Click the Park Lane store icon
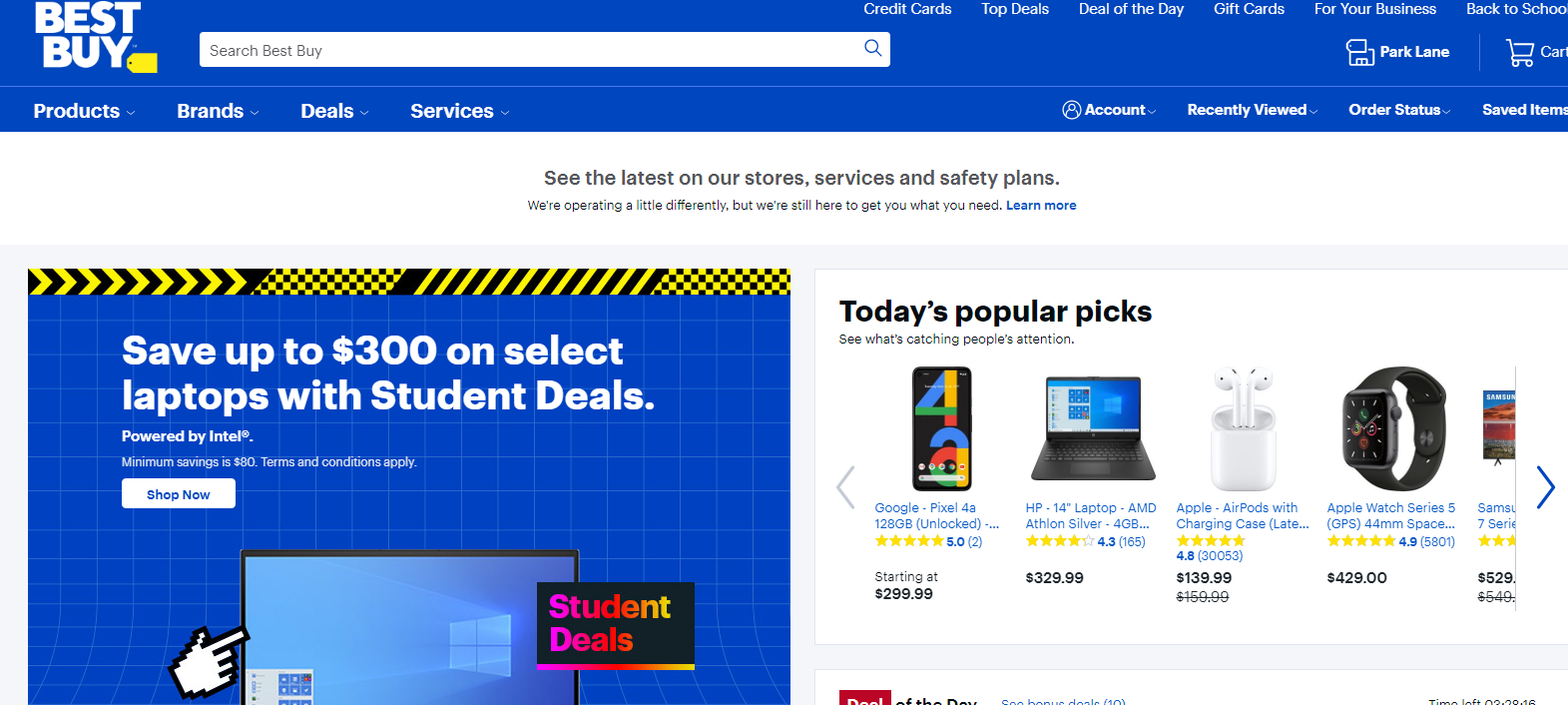Image resolution: width=1568 pixels, height=705 pixels. coord(1359,52)
